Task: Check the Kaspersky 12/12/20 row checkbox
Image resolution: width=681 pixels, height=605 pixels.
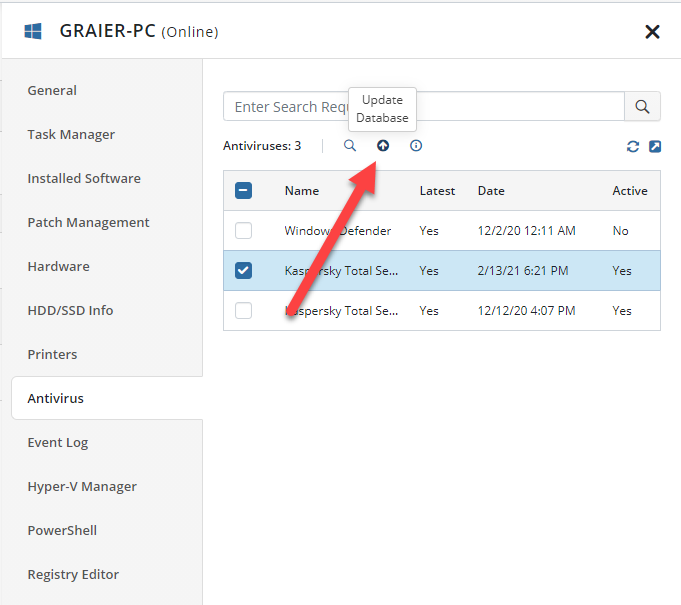Action: [243, 310]
